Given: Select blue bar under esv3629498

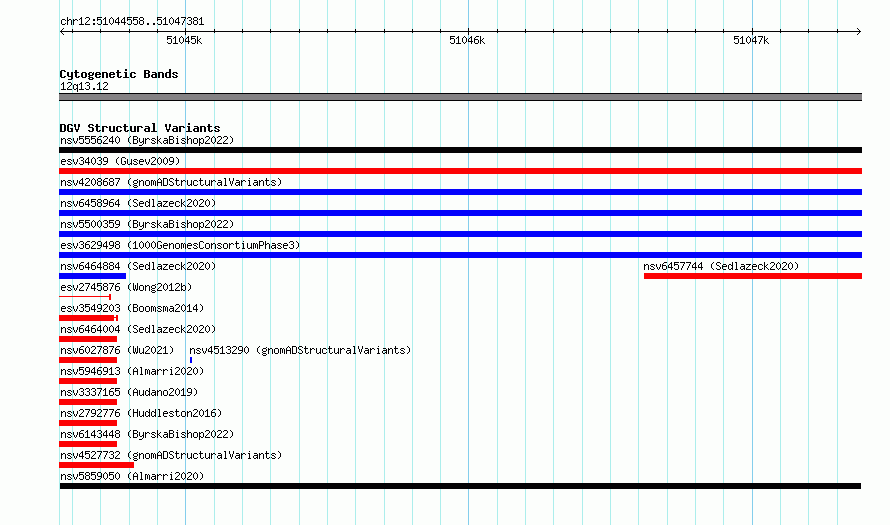Looking at the screenshot, I should [x=460, y=255].
